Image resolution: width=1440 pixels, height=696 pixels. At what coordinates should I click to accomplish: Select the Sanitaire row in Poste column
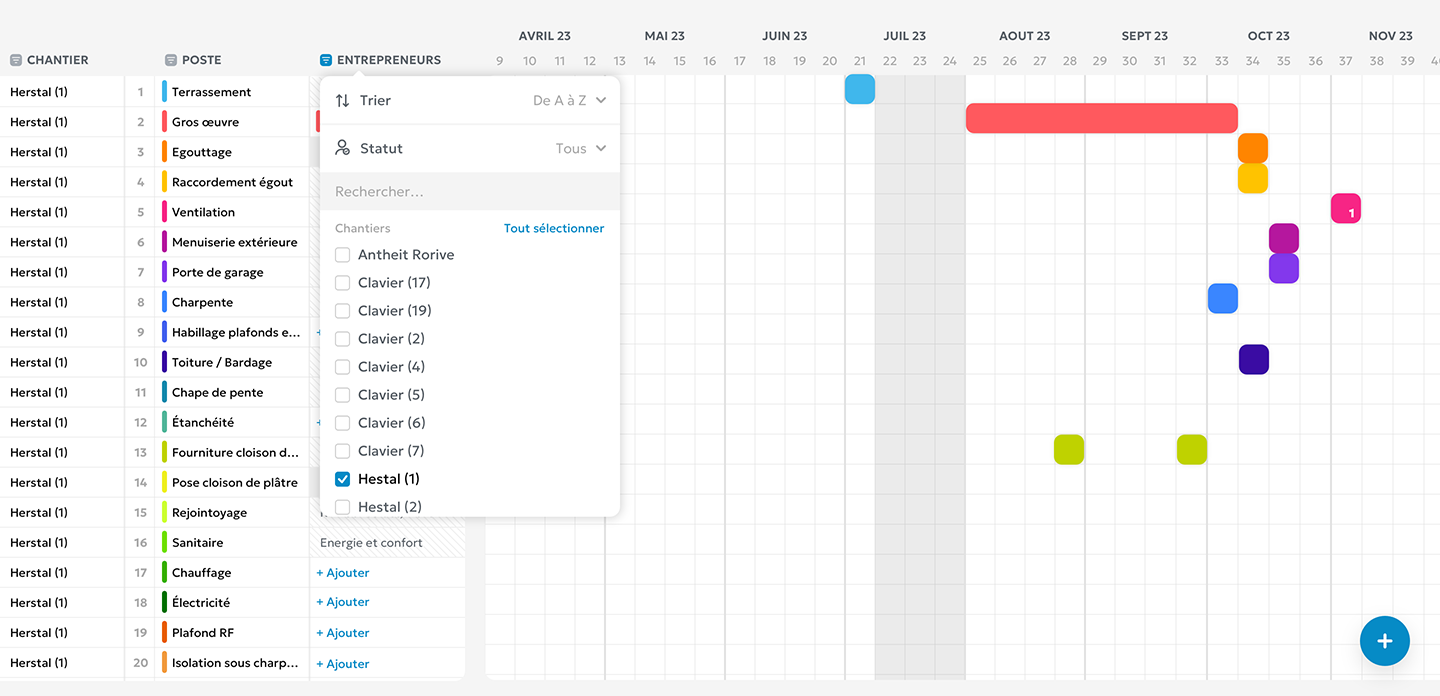198,543
